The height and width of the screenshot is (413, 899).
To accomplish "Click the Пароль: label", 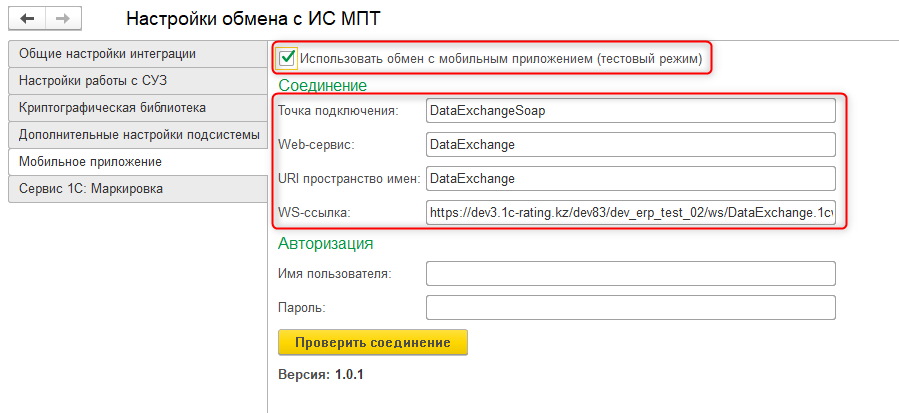I will coord(302,308).
